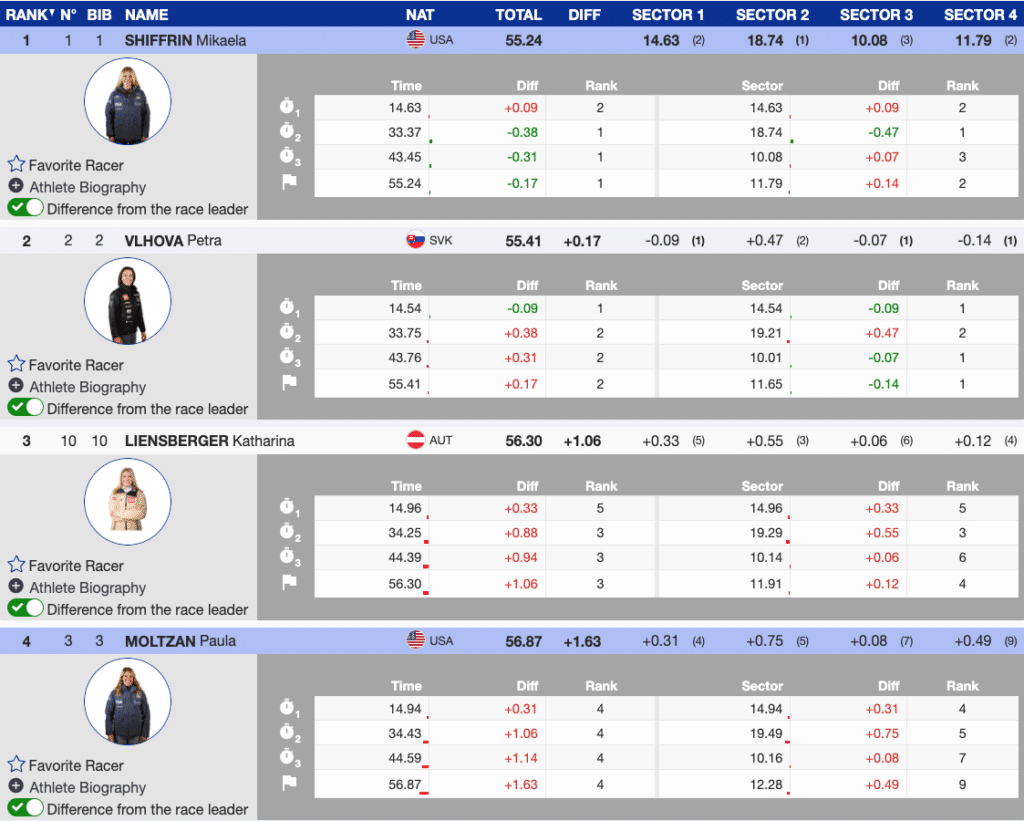Screen dimensions: 1024x821
Task: Click Liensberger's Favorite Racer star icon
Action: pyautogui.click(x=16, y=565)
